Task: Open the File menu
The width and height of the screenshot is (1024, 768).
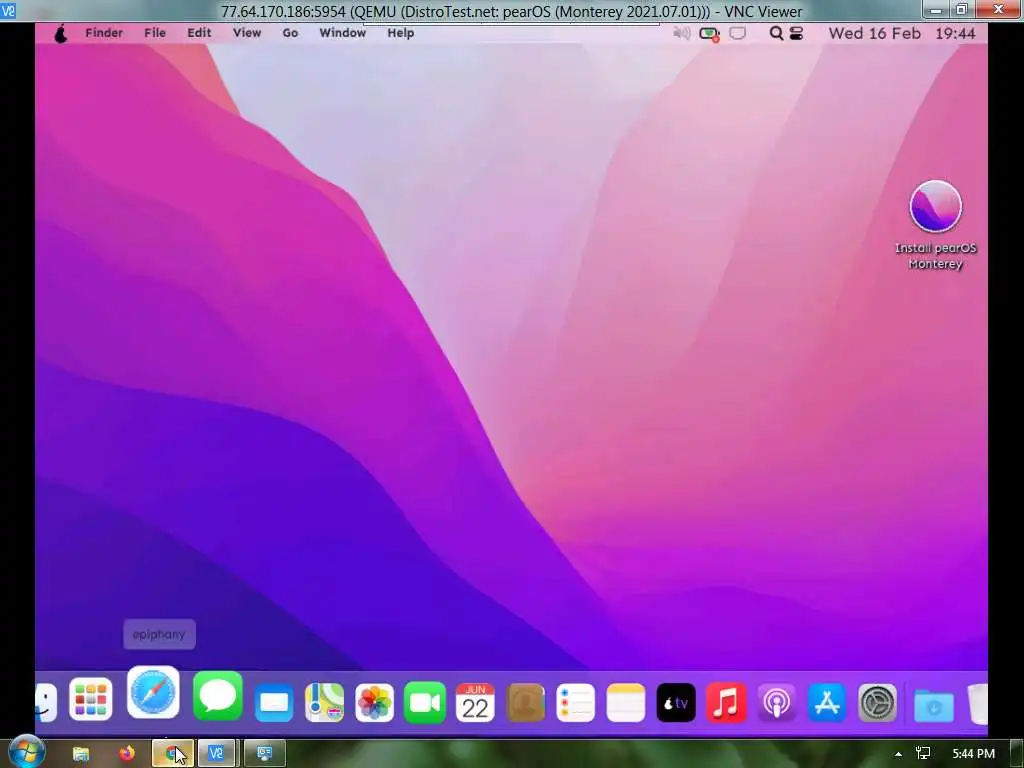Action: (155, 33)
